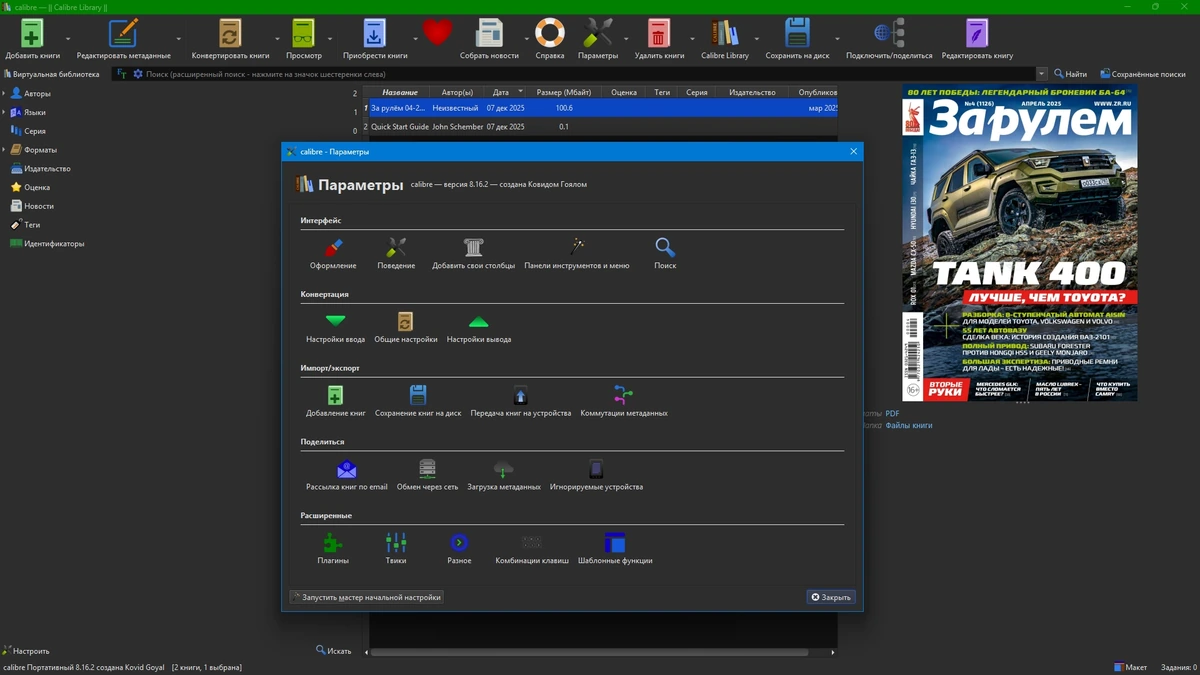Image resolution: width=1200 pixels, height=675 pixels.
Task: Click Закрыть button in Параметры dialog
Action: [x=831, y=597]
